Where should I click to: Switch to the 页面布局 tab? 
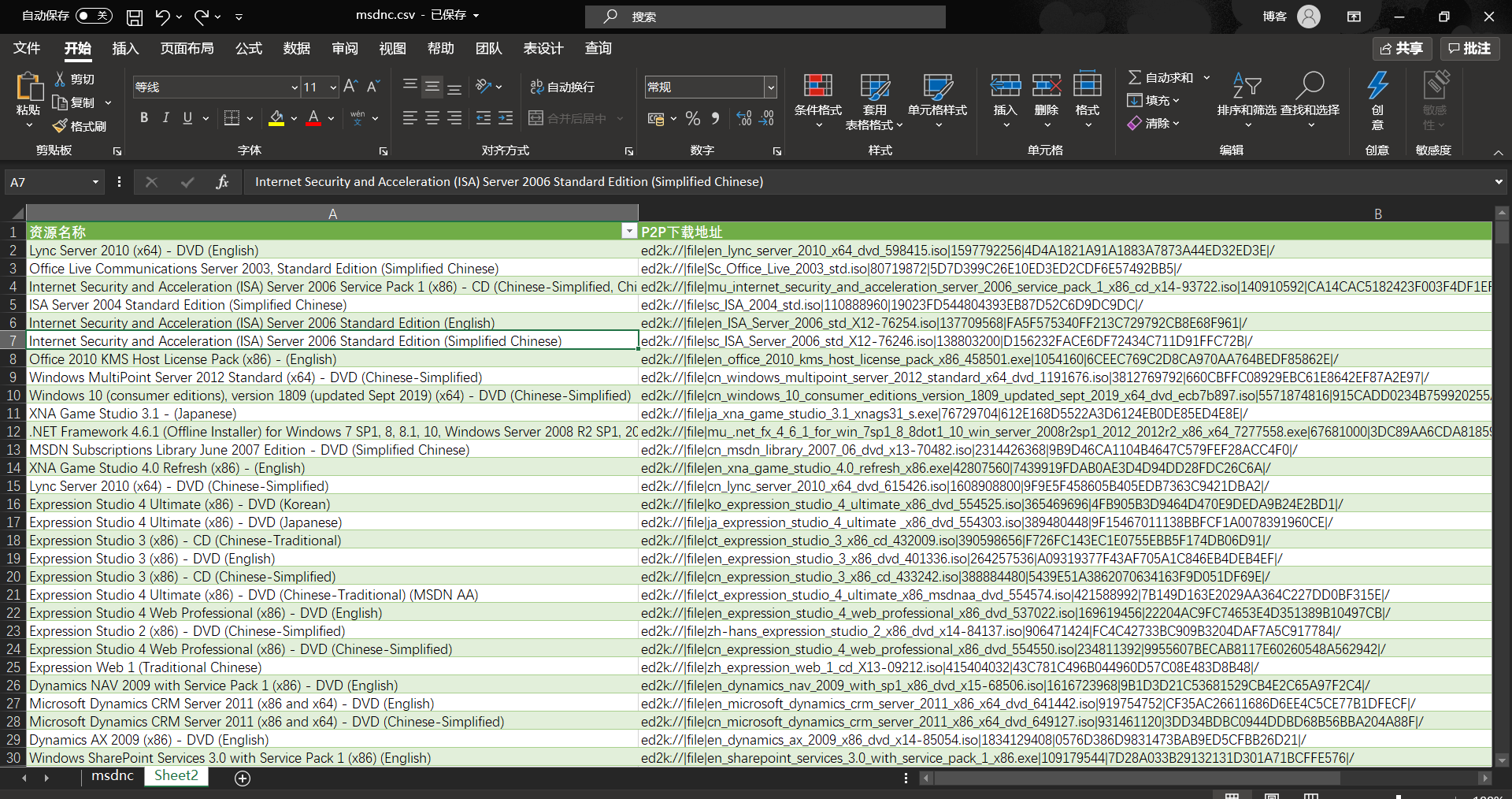coord(187,48)
